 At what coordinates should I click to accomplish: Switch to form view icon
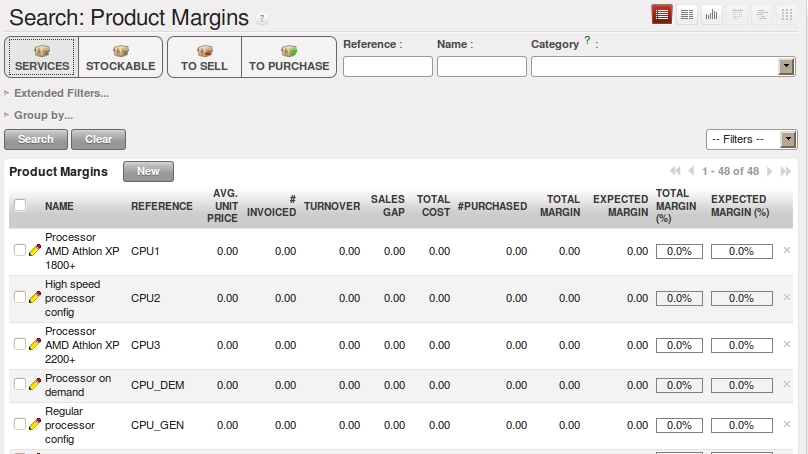[687, 14]
